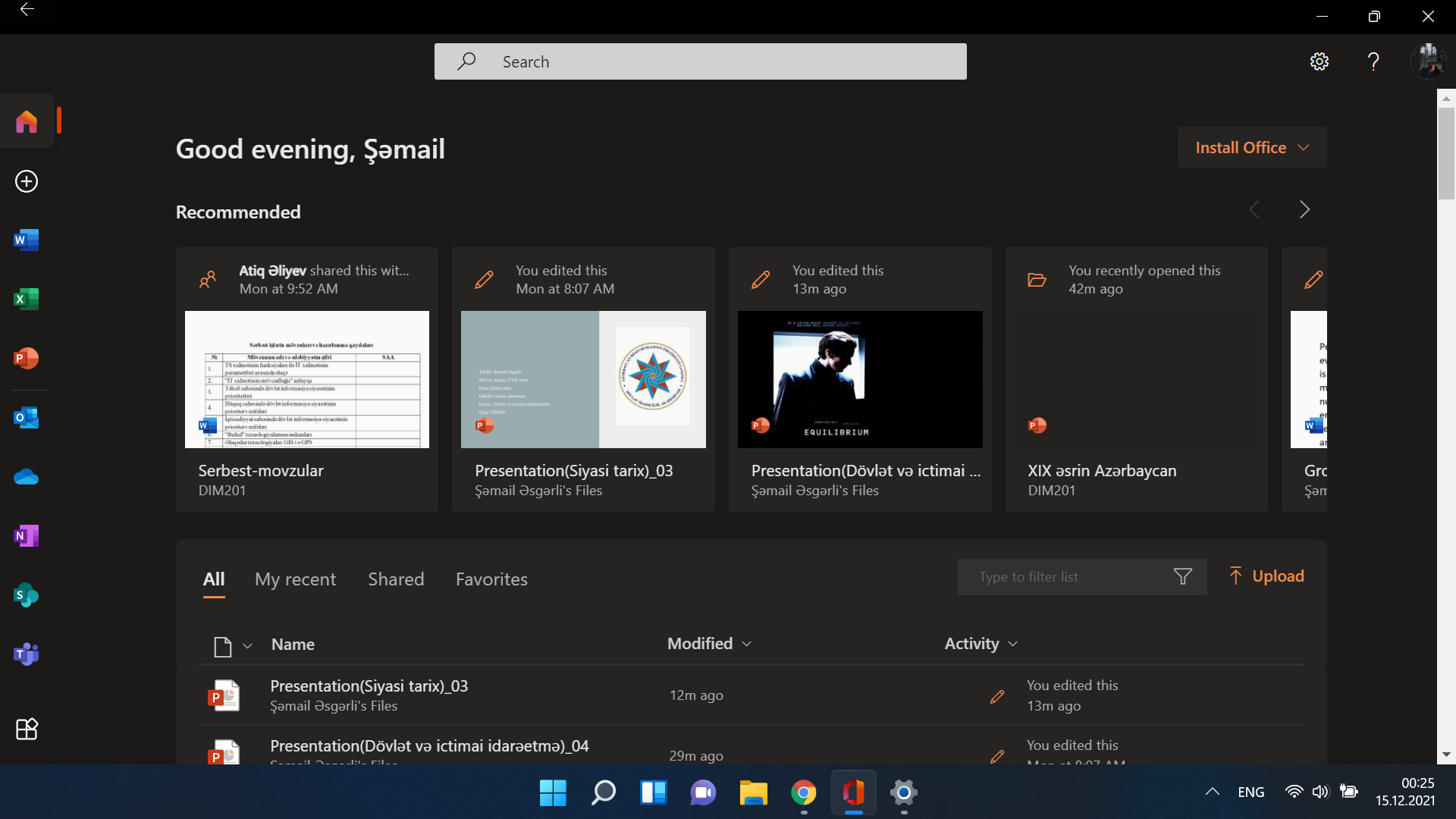Expand the Activity column dropdown
Screen dimensions: 1456x819
pyautogui.click(x=1012, y=644)
